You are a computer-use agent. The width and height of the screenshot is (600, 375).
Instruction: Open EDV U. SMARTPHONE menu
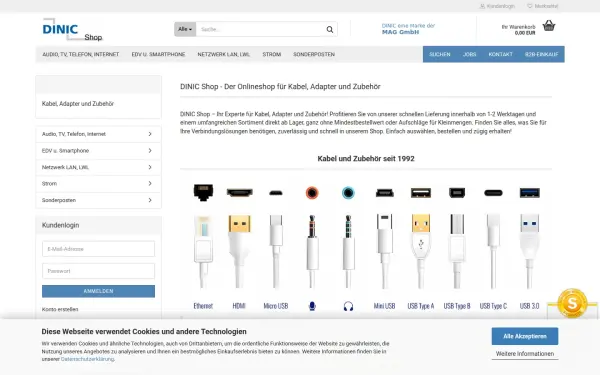tap(158, 54)
